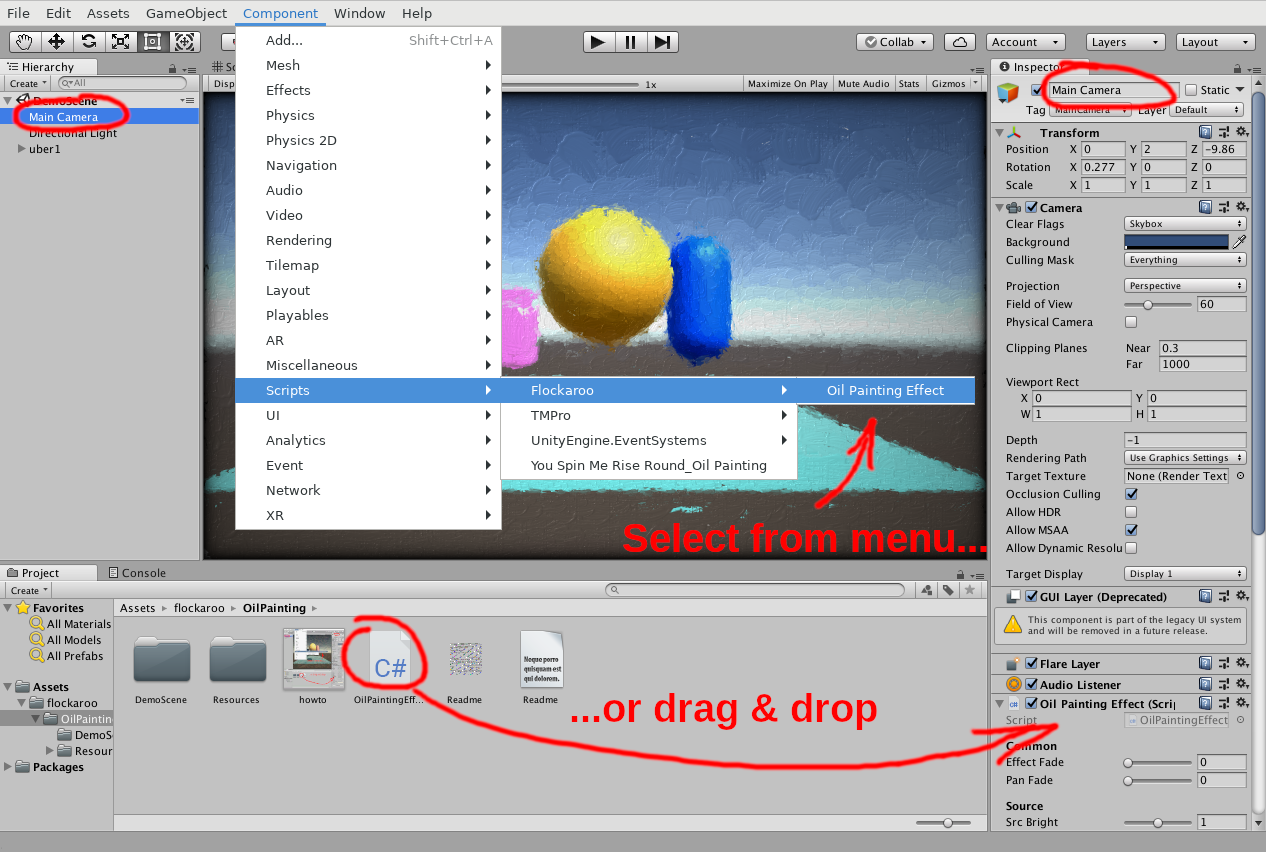
Task: Open the Projection Perspective dropdown
Action: coord(1185,286)
